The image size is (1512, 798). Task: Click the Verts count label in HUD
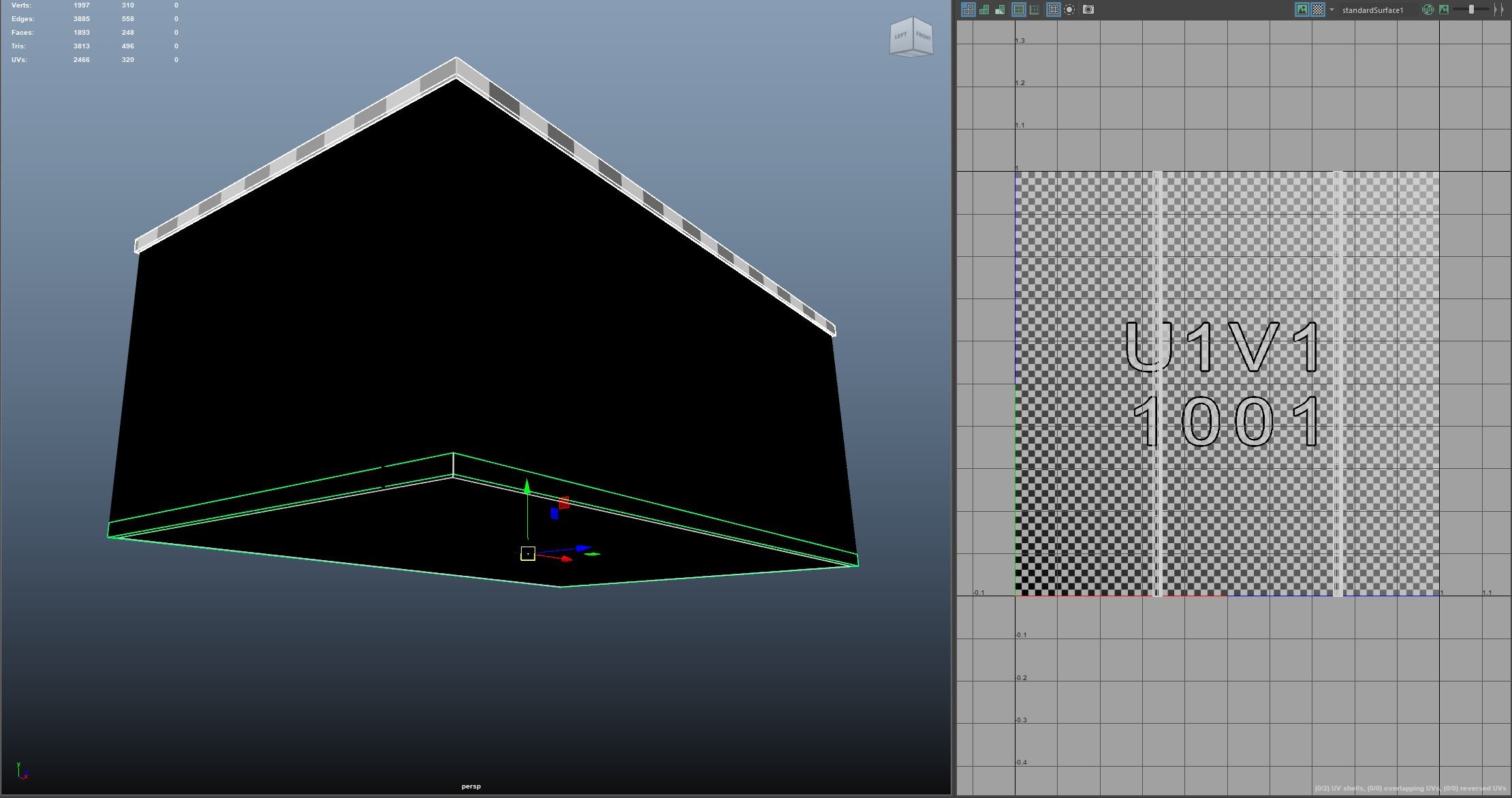pyautogui.click(x=21, y=5)
